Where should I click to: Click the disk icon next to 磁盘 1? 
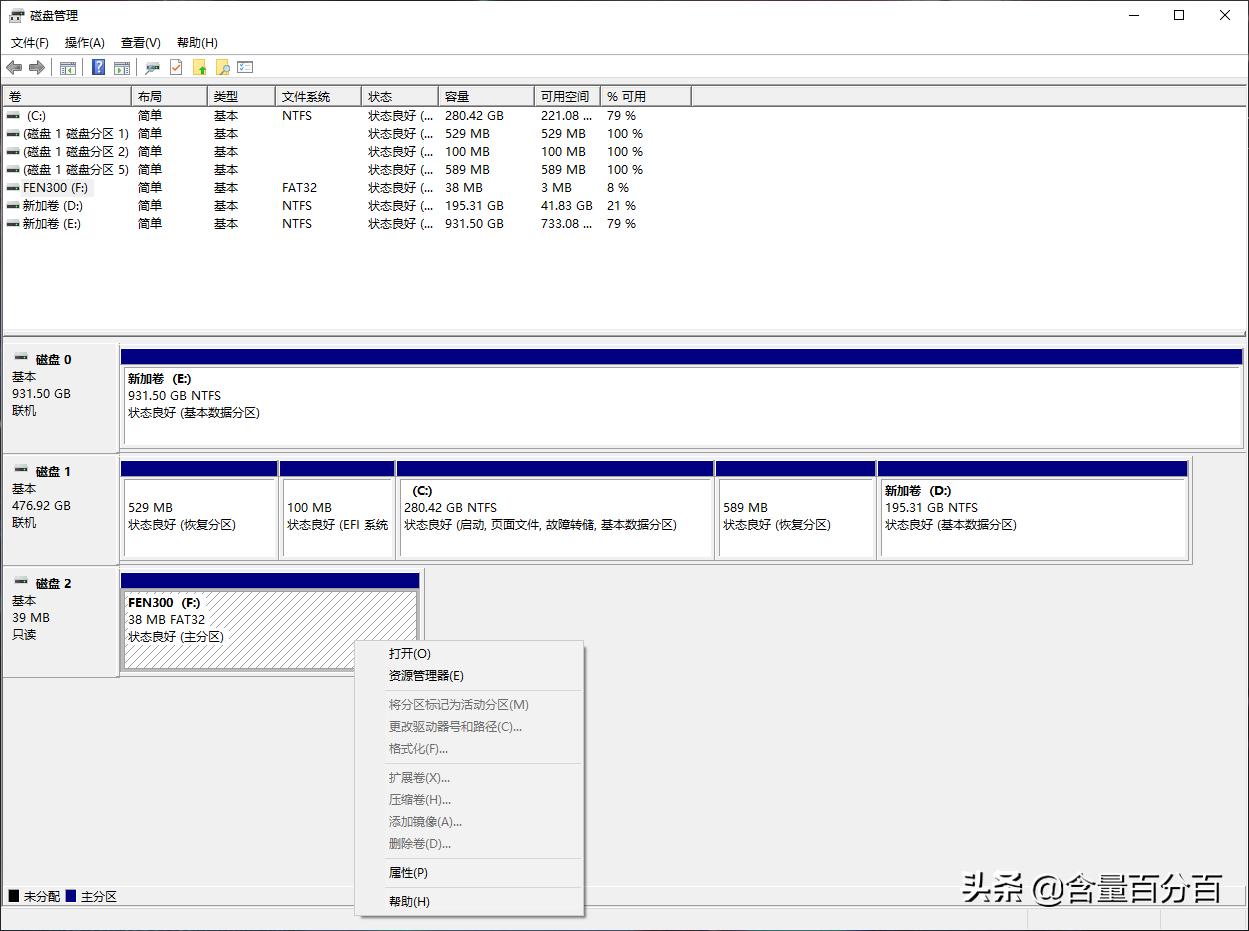pos(21,470)
